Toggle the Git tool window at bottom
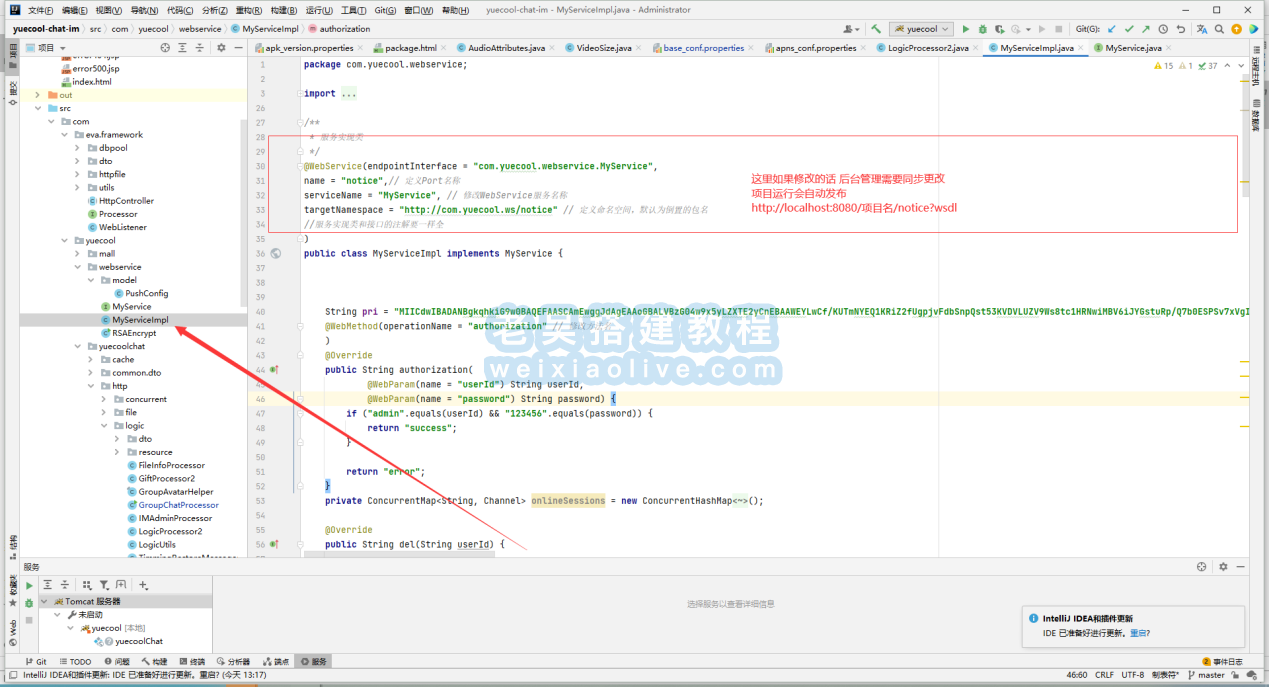This screenshot has height=687, width=1269. 36,662
